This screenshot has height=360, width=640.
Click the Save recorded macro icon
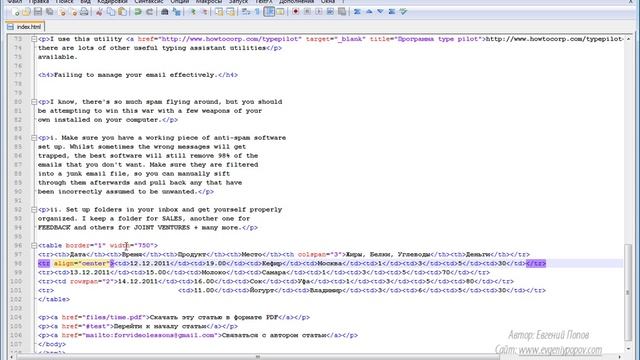pos(342,12)
